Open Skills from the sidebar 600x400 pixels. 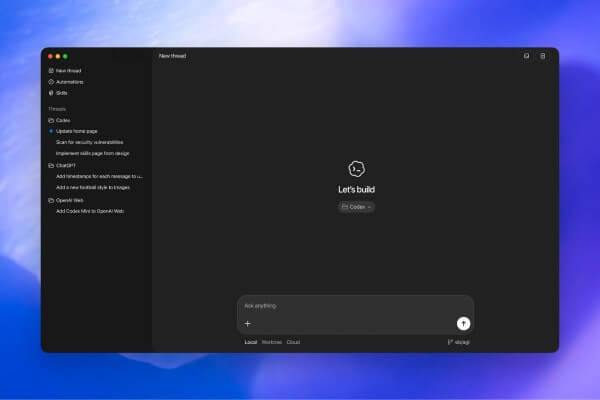(58, 93)
